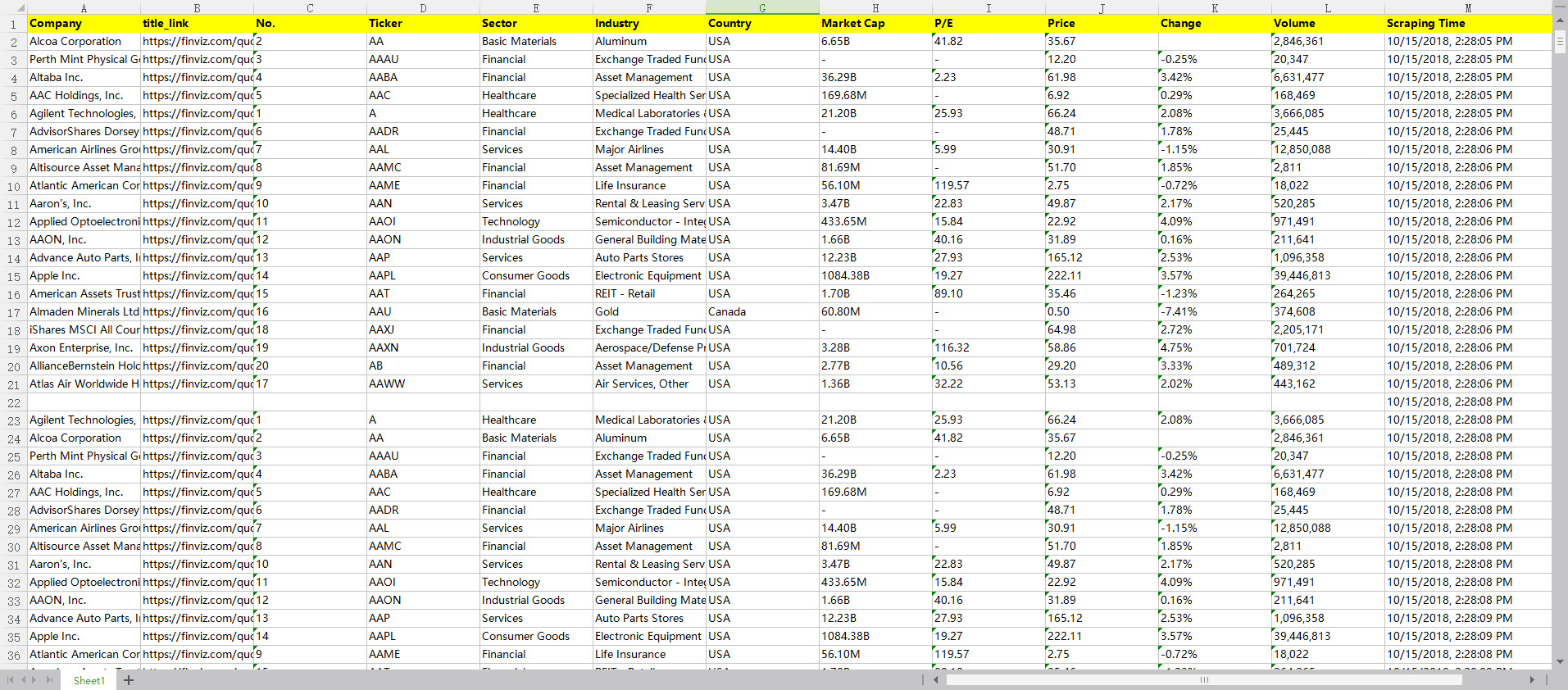Select the 'Axon Enterprise, Inc.' company cell
This screenshot has width=1568, height=690.
click(x=84, y=348)
